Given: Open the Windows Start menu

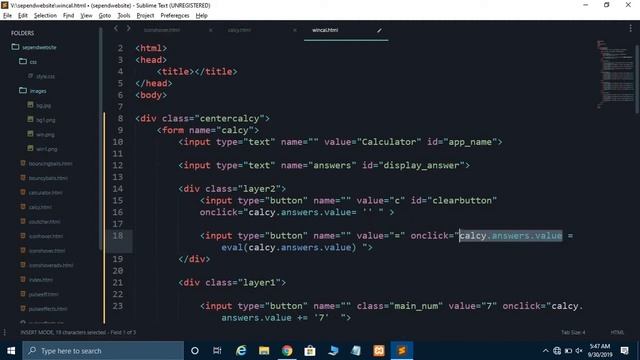Looking at the screenshot, I should [11, 351].
